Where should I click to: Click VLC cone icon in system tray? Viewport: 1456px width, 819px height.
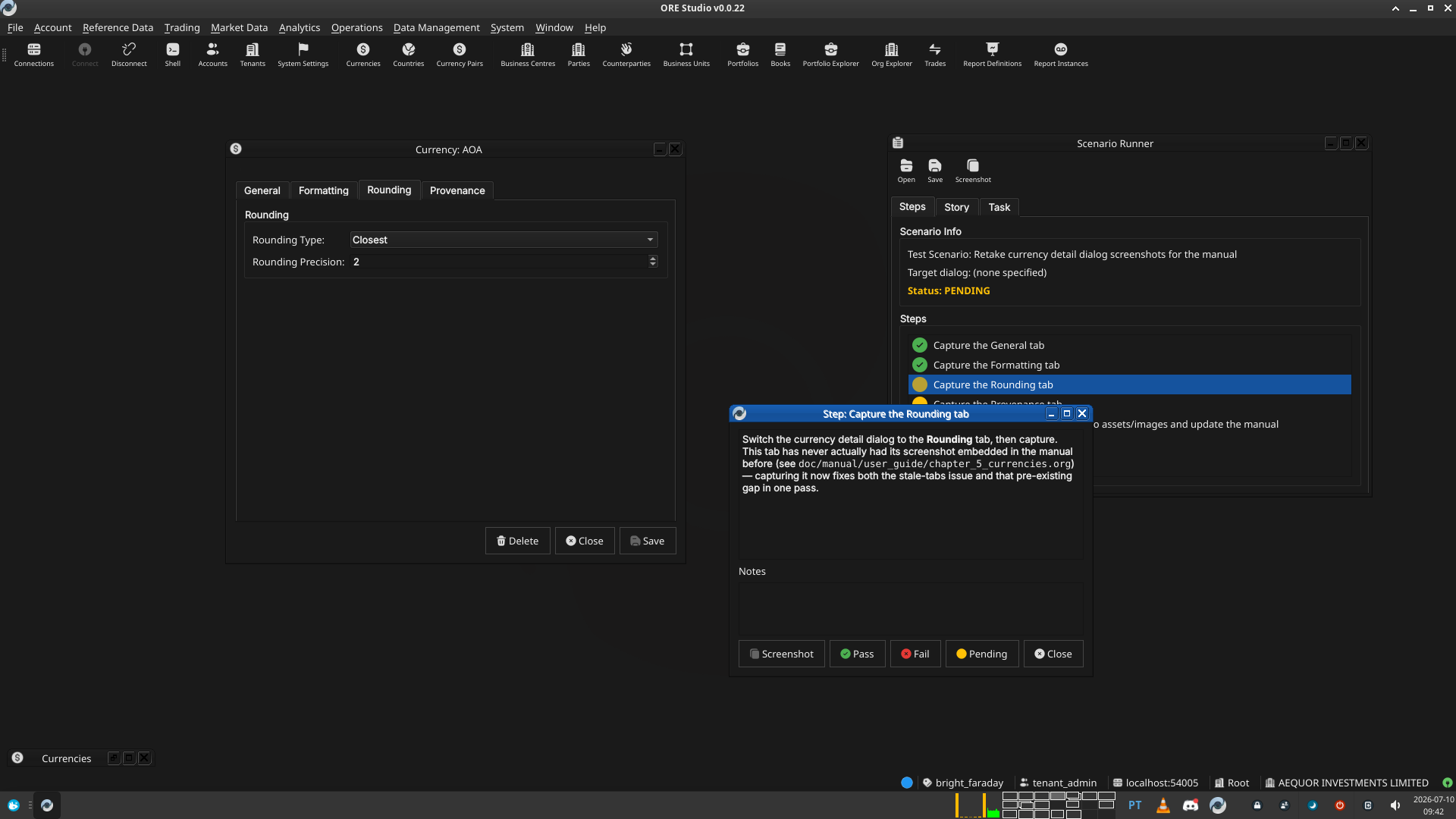tap(1163, 805)
